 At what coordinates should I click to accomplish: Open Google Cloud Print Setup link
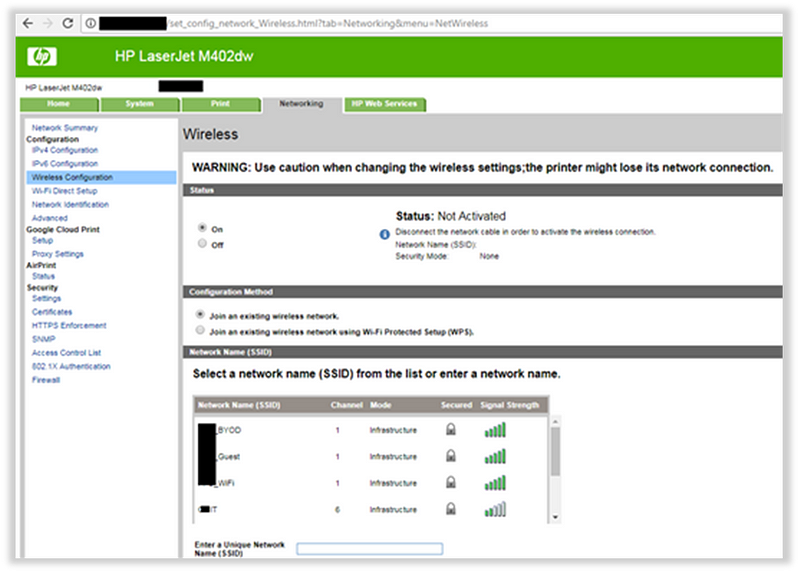click(42, 240)
